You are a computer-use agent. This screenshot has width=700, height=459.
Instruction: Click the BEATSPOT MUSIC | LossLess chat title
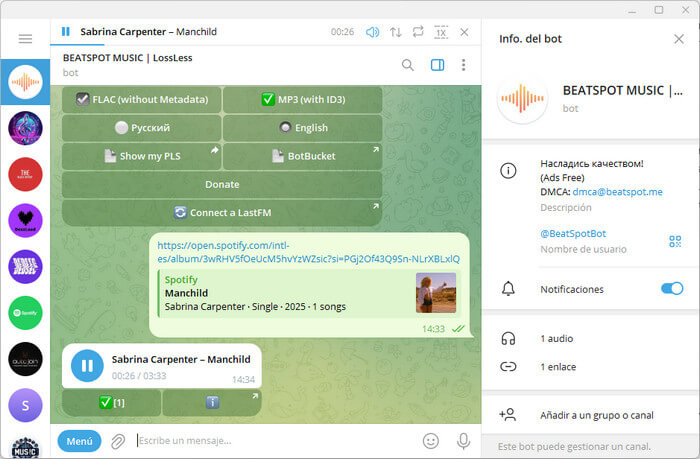click(128, 58)
